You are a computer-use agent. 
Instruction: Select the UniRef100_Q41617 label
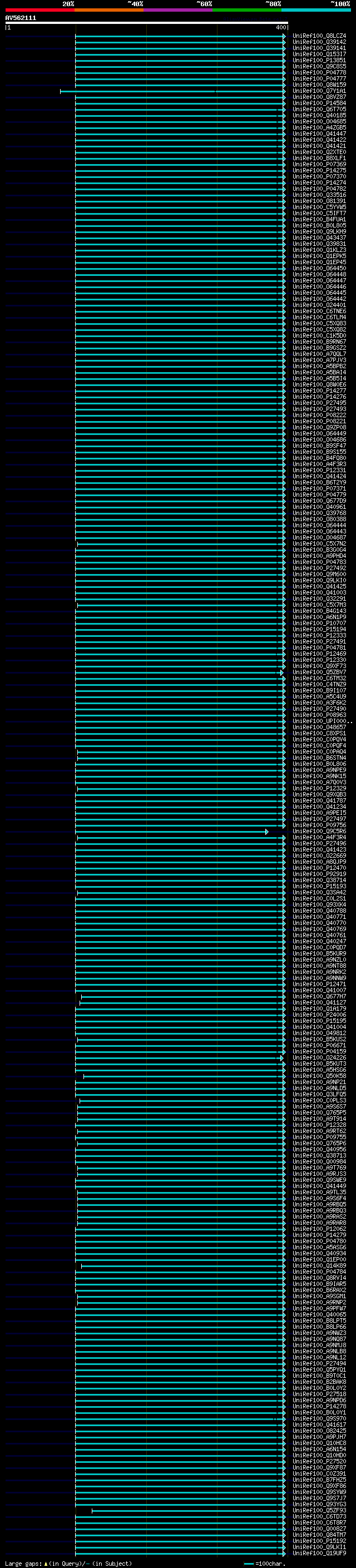pos(319,1425)
